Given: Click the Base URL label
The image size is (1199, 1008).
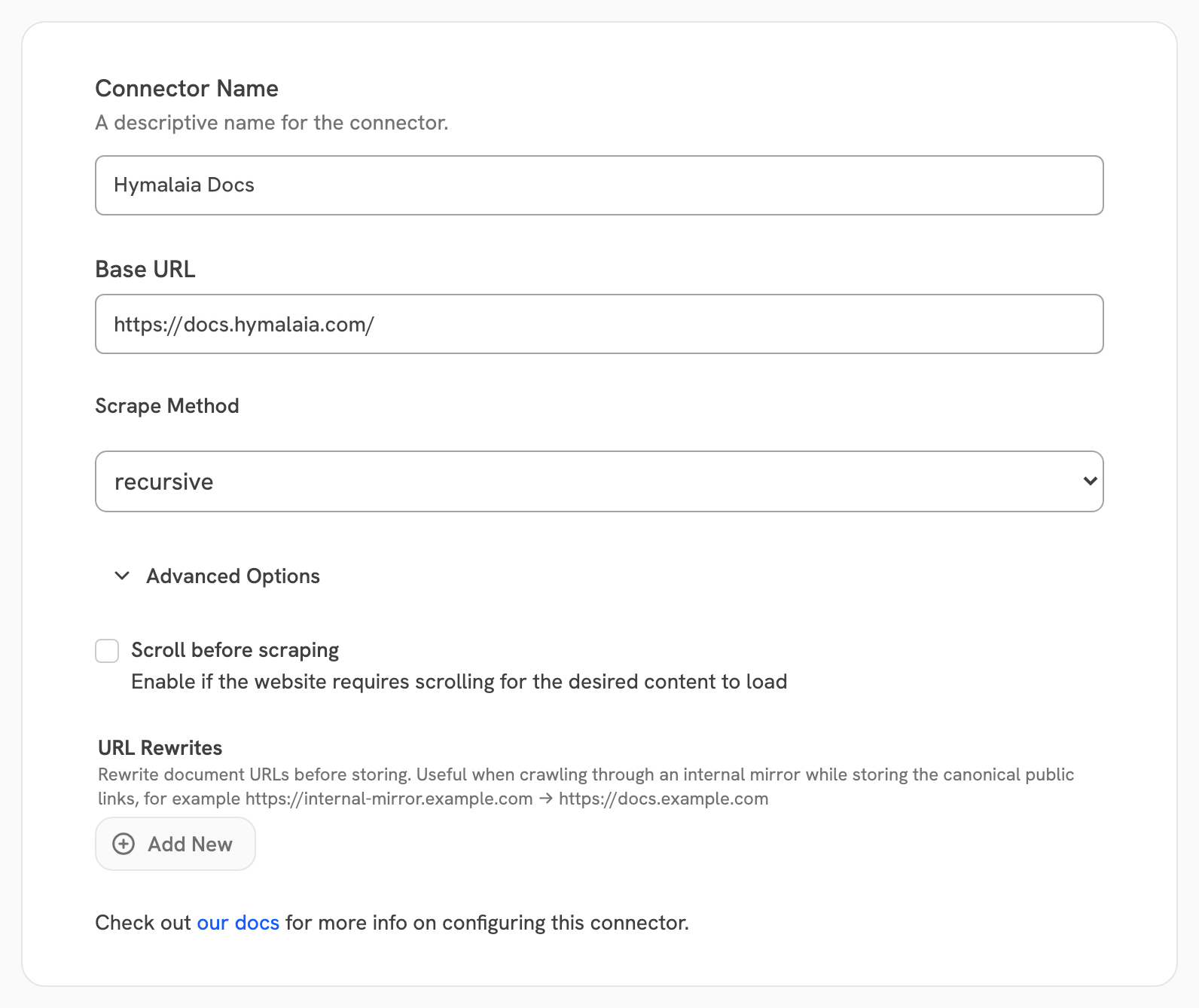Looking at the screenshot, I should (x=145, y=270).
